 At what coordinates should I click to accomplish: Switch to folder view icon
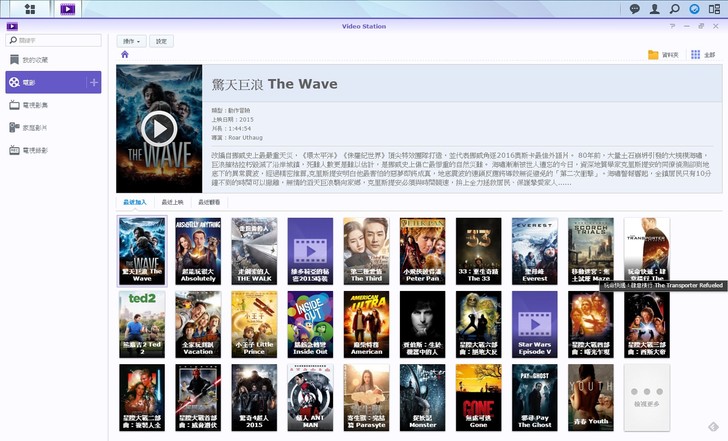(653, 55)
